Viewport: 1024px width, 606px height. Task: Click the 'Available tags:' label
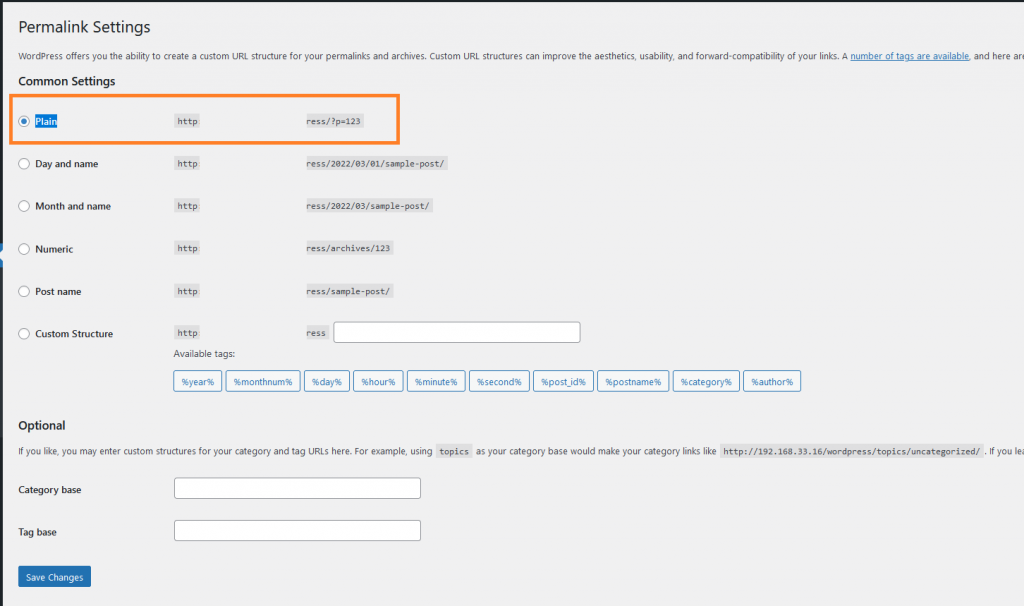(x=204, y=354)
